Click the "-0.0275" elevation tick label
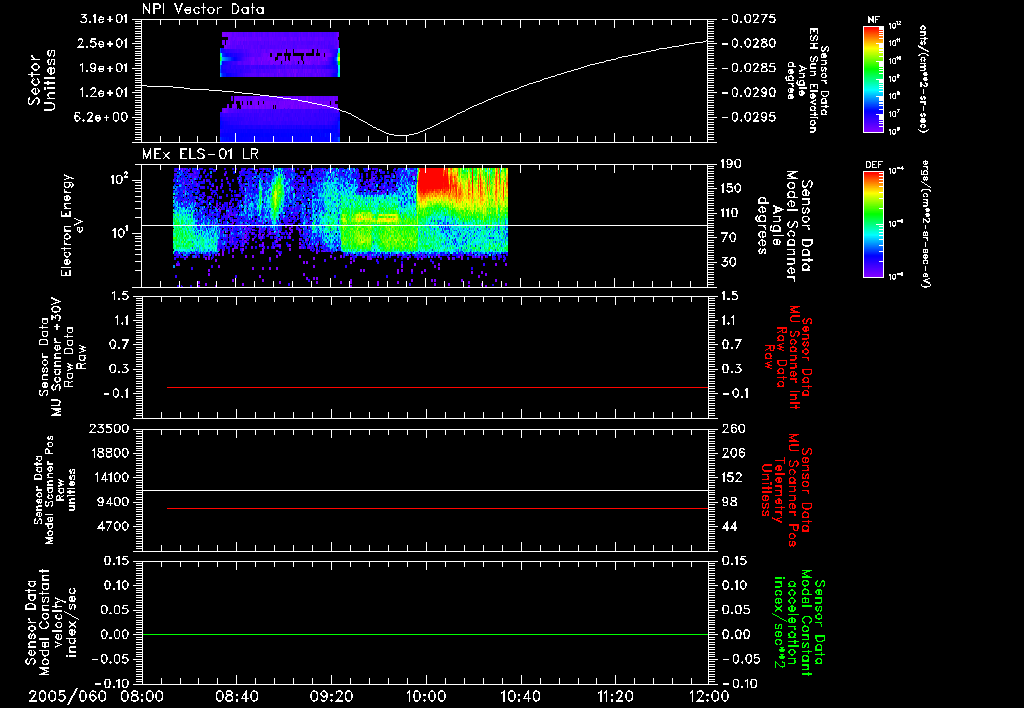The image size is (1024, 708). (749, 19)
